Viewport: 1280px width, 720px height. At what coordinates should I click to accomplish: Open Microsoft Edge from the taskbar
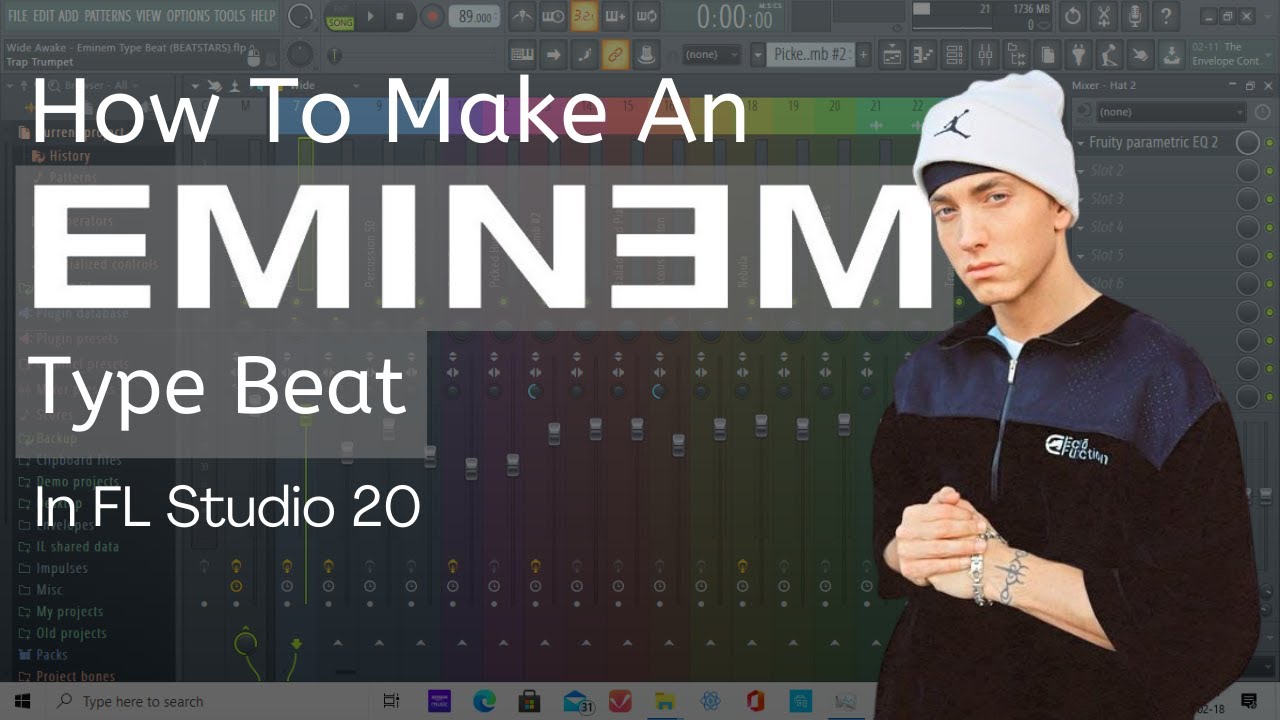484,701
